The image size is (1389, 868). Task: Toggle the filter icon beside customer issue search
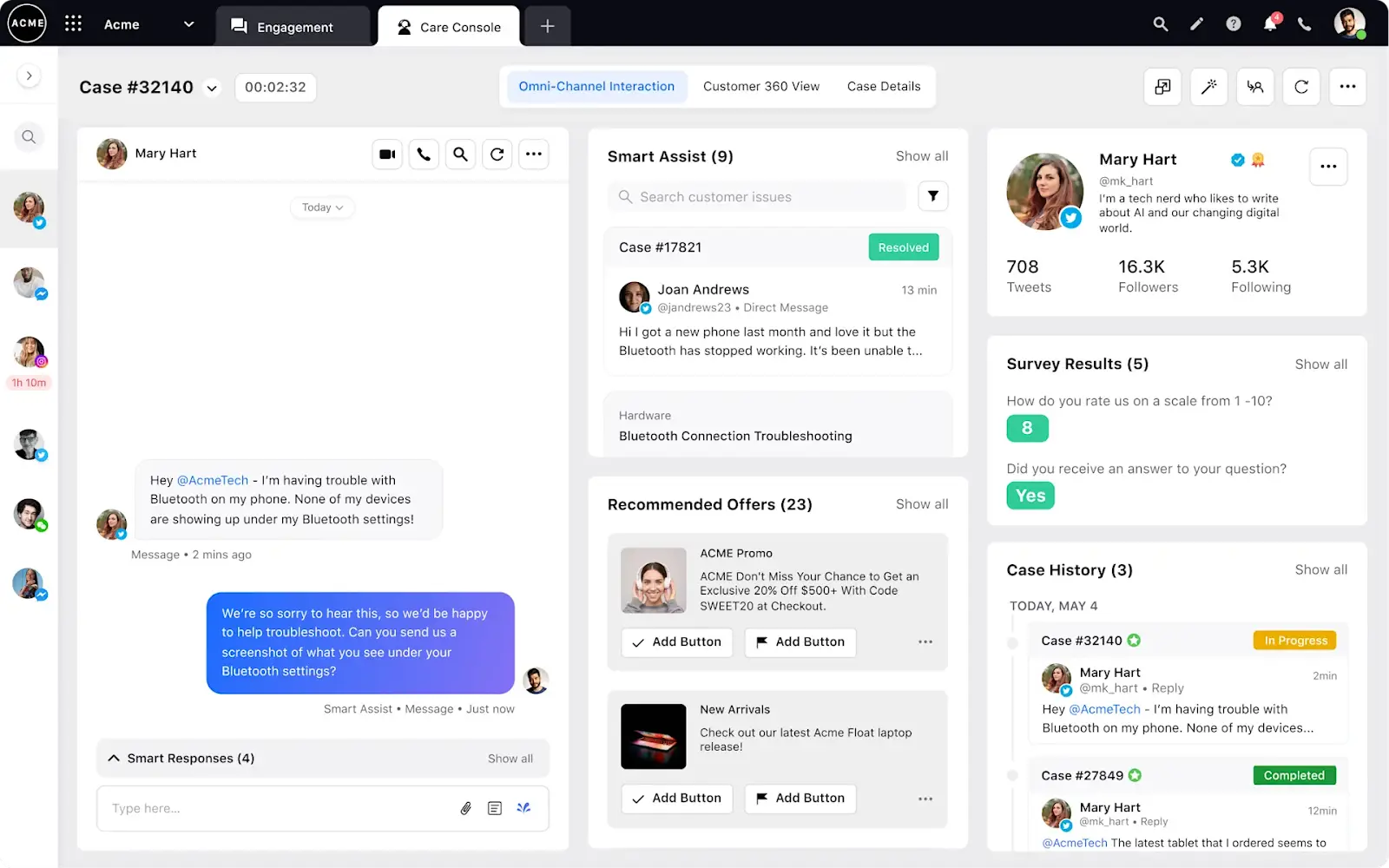point(932,196)
